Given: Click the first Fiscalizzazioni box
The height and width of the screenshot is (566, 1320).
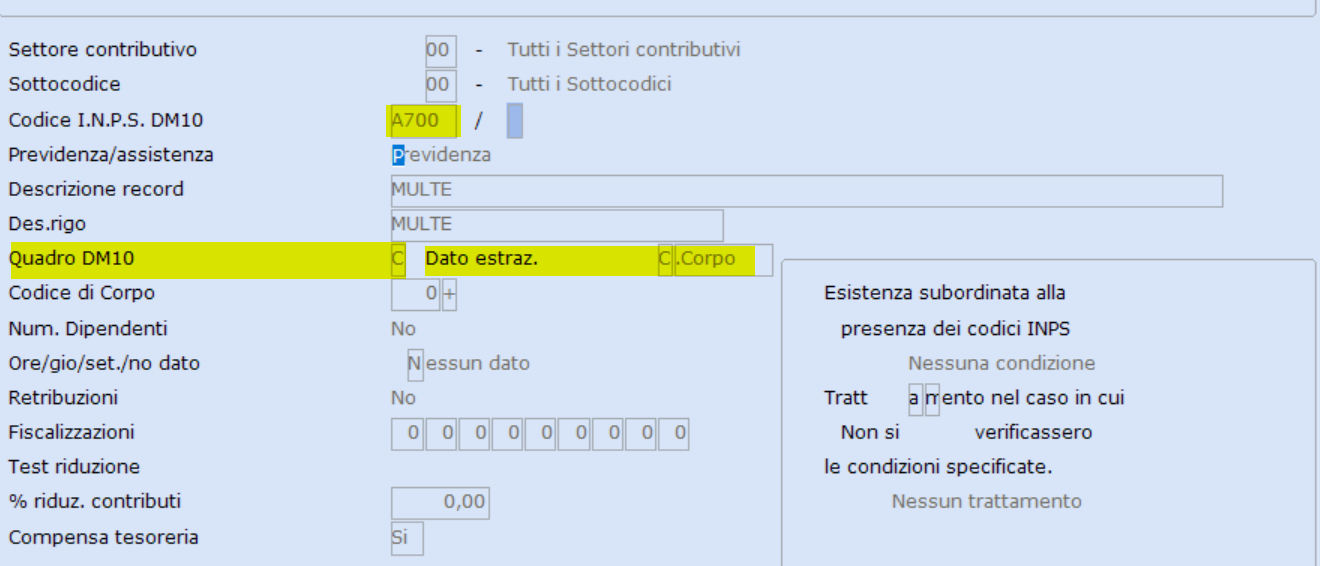Looking at the screenshot, I should click(408, 433).
